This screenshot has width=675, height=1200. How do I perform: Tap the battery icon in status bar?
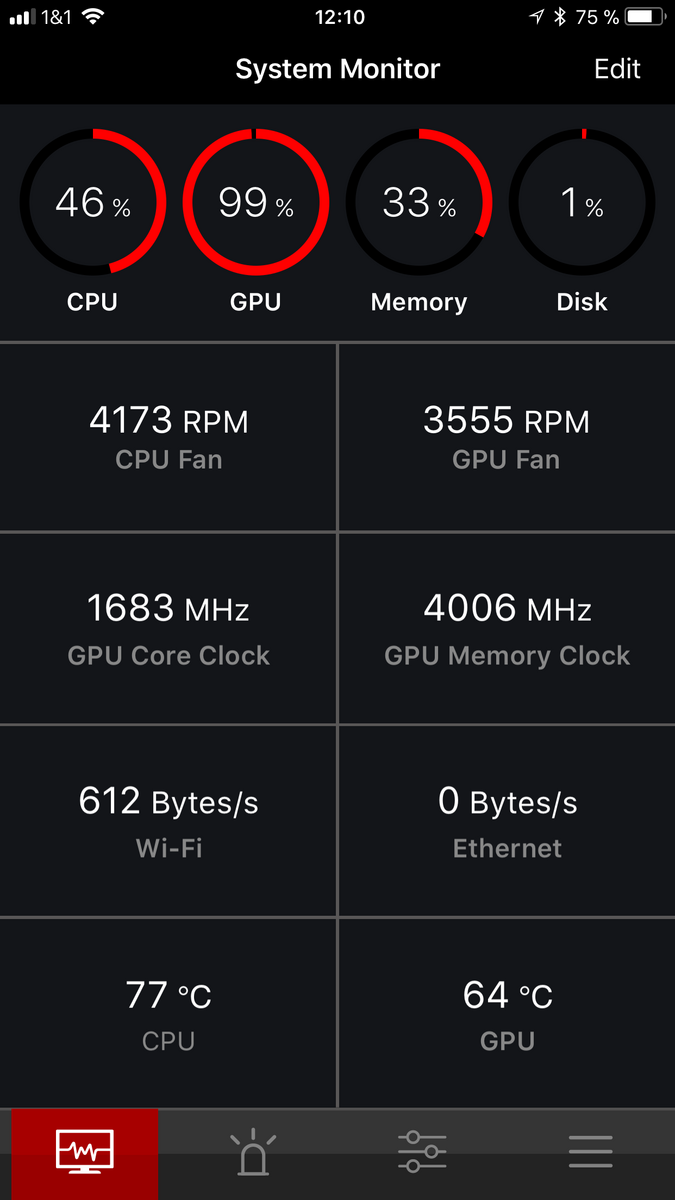coord(645,17)
